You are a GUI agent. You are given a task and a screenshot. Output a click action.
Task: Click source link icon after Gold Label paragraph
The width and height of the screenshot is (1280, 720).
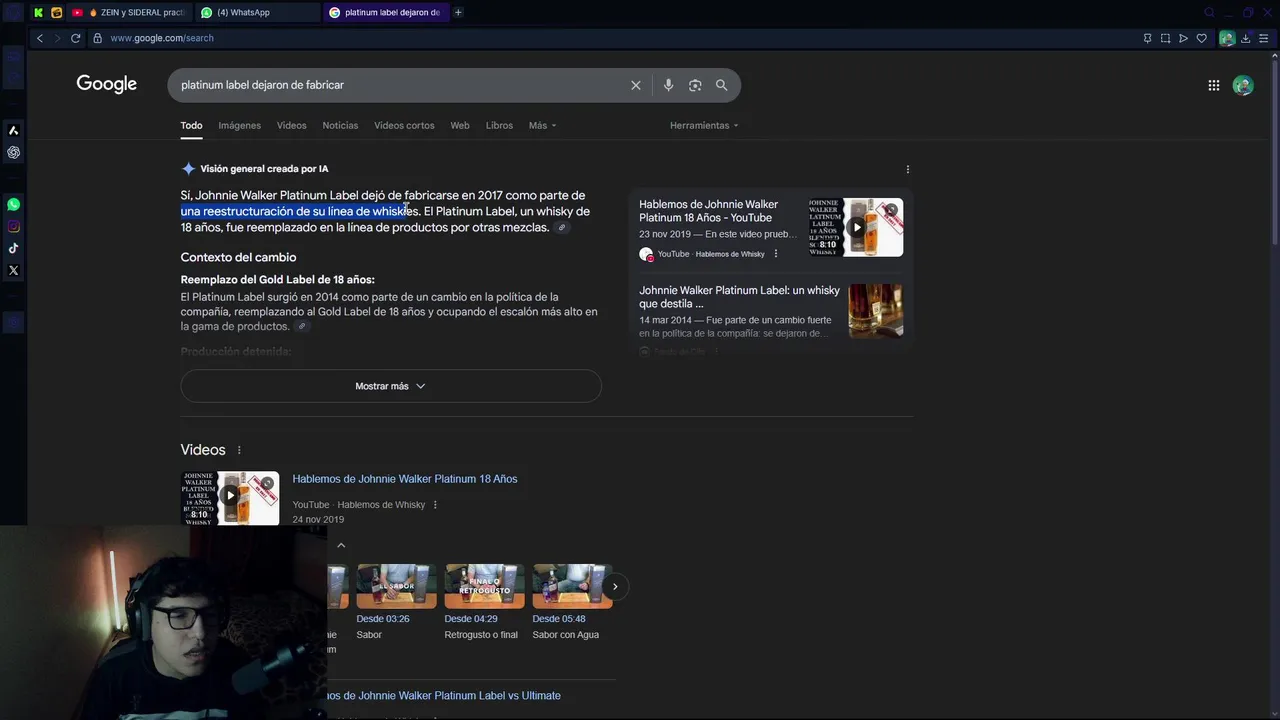[x=301, y=327]
